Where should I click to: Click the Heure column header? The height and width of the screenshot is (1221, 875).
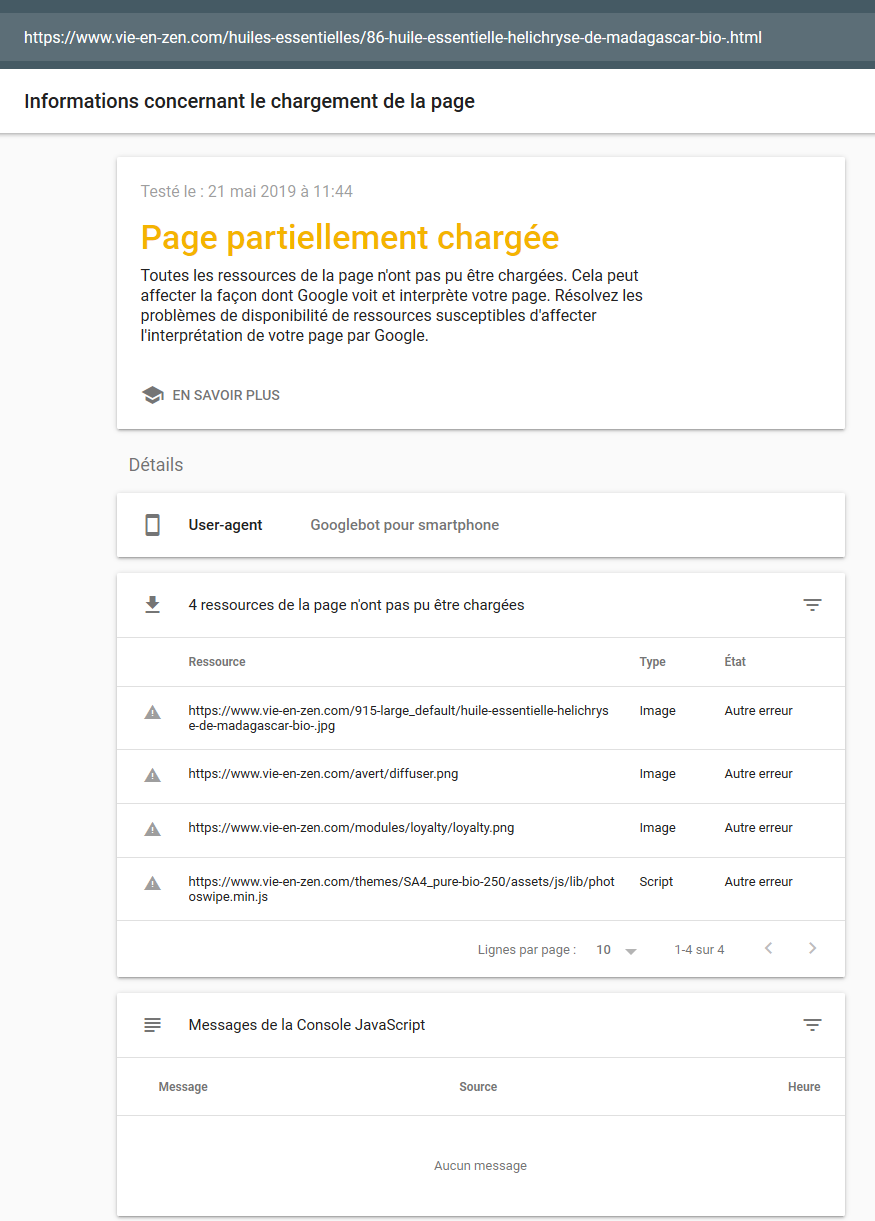[803, 1087]
